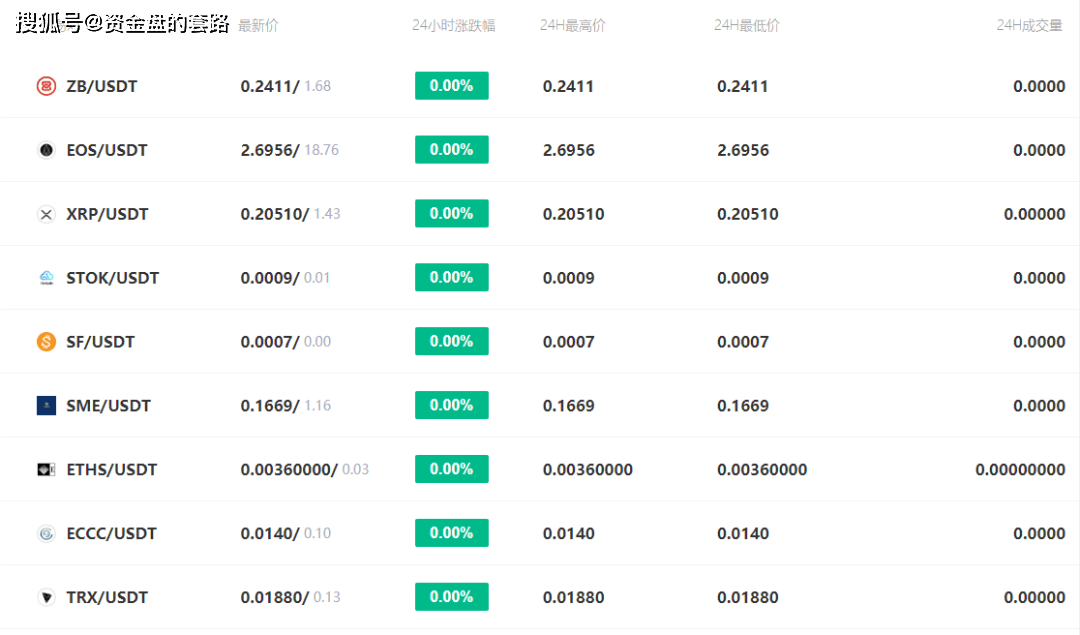Viewport: 1080px width, 635px height.
Task: Select latest price 0.01880/ 0.13
Action: [x=290, y=597]
